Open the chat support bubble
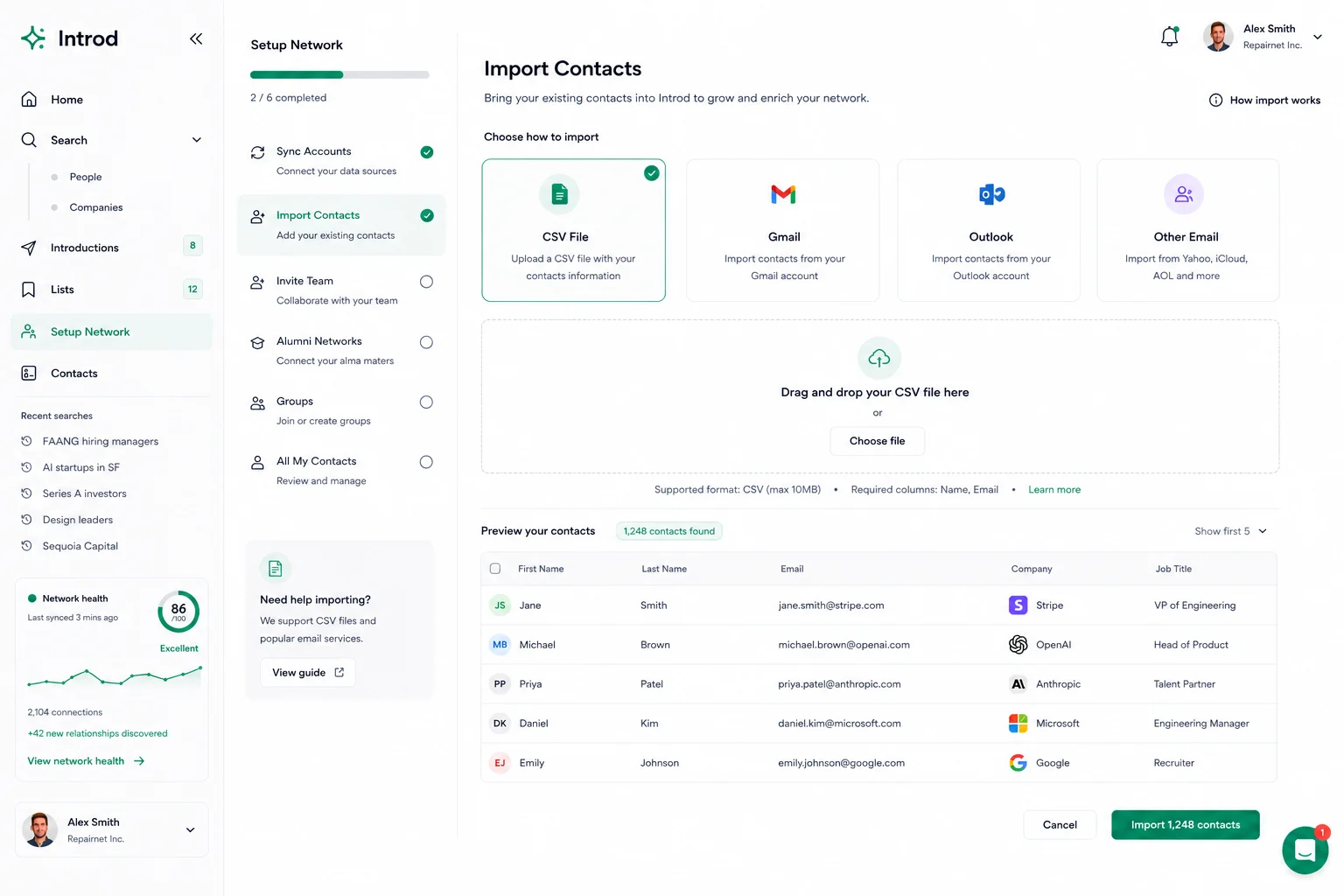The image size is (1344, 896). (1305, 850)
